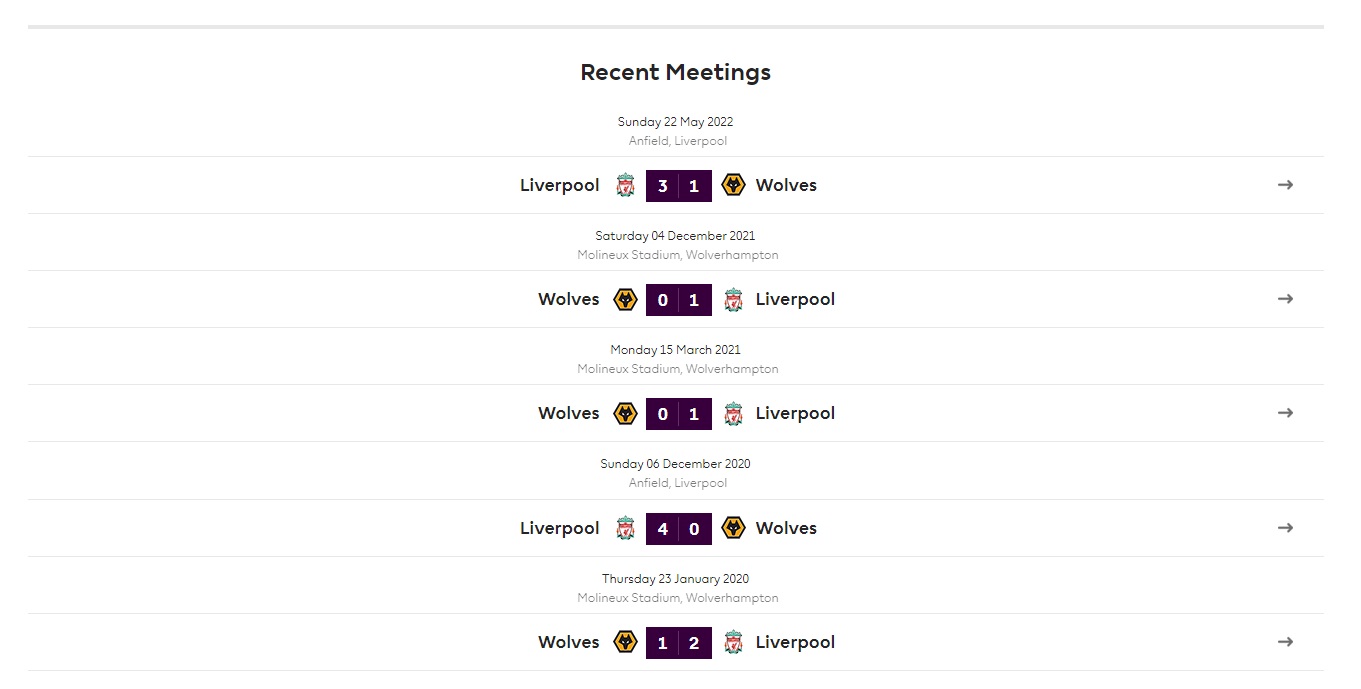Click the arrow for the 23 January 2020 match
The width and height of the screenshot is (1361, 689).
(x=1285, y=642)
